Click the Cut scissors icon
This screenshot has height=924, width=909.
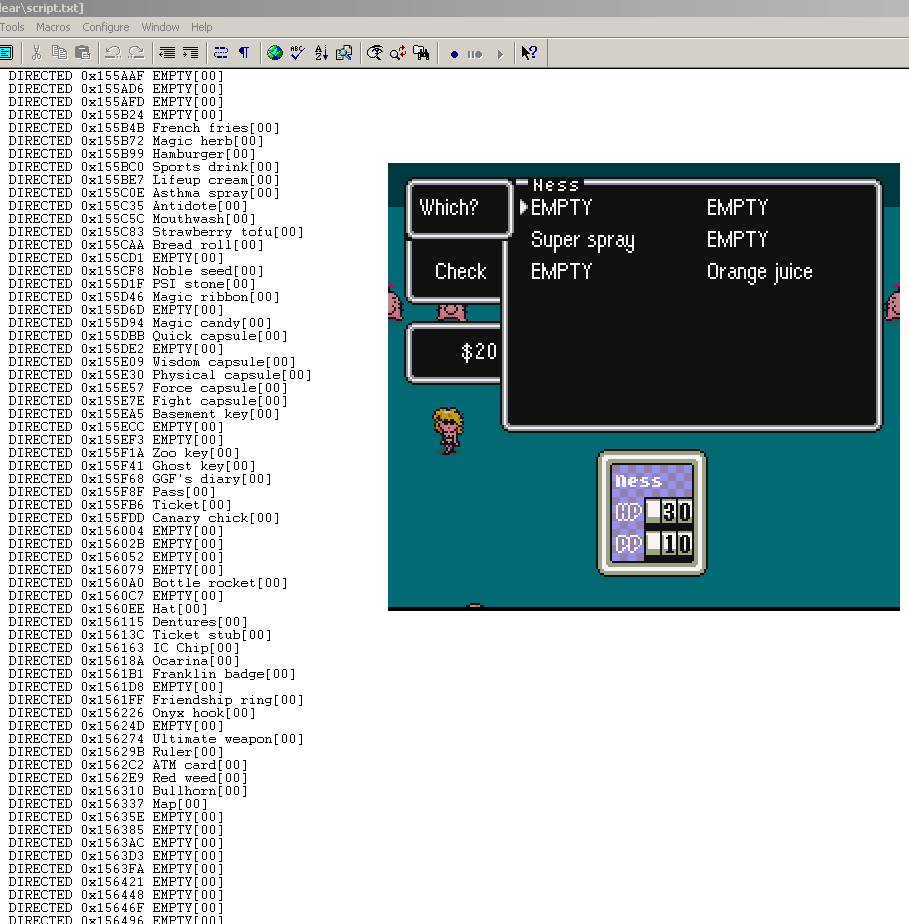(36, 53)
